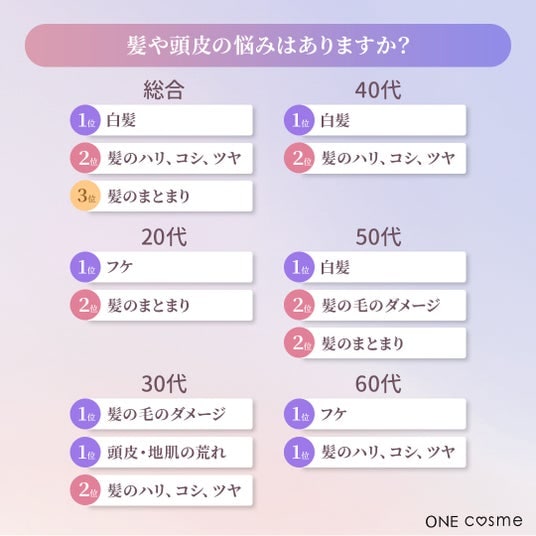Click the 30代 section heading
The image size is (536, 536).
164,384
